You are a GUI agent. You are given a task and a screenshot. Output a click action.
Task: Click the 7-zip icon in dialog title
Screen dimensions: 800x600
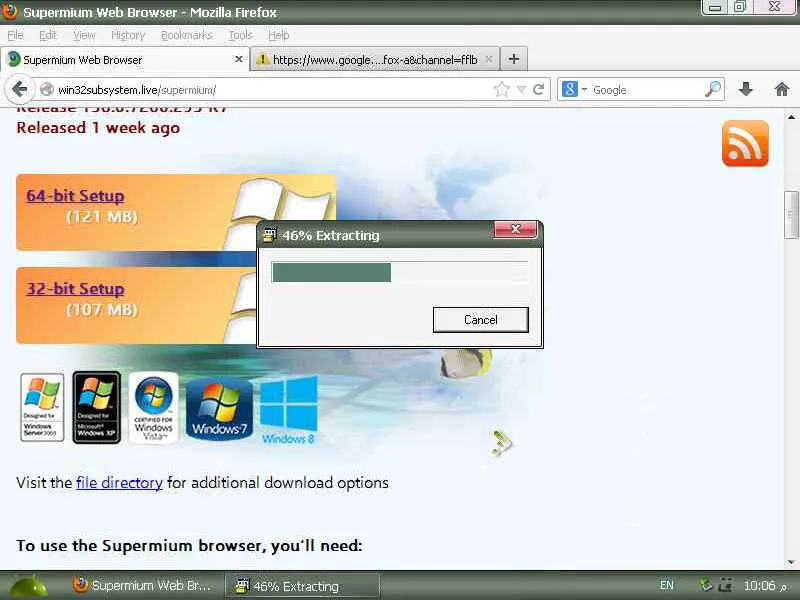point(269,235)
